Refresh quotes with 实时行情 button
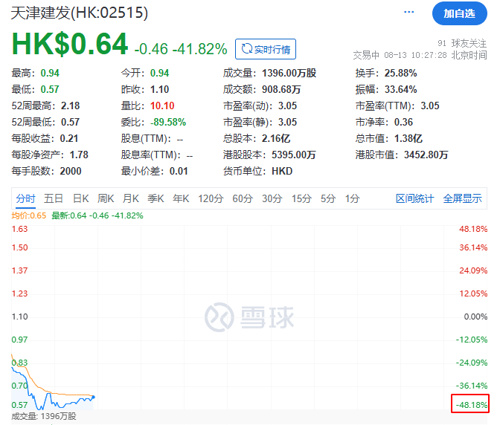This screenshot has height=425, width=500. [x=265, y=49]
